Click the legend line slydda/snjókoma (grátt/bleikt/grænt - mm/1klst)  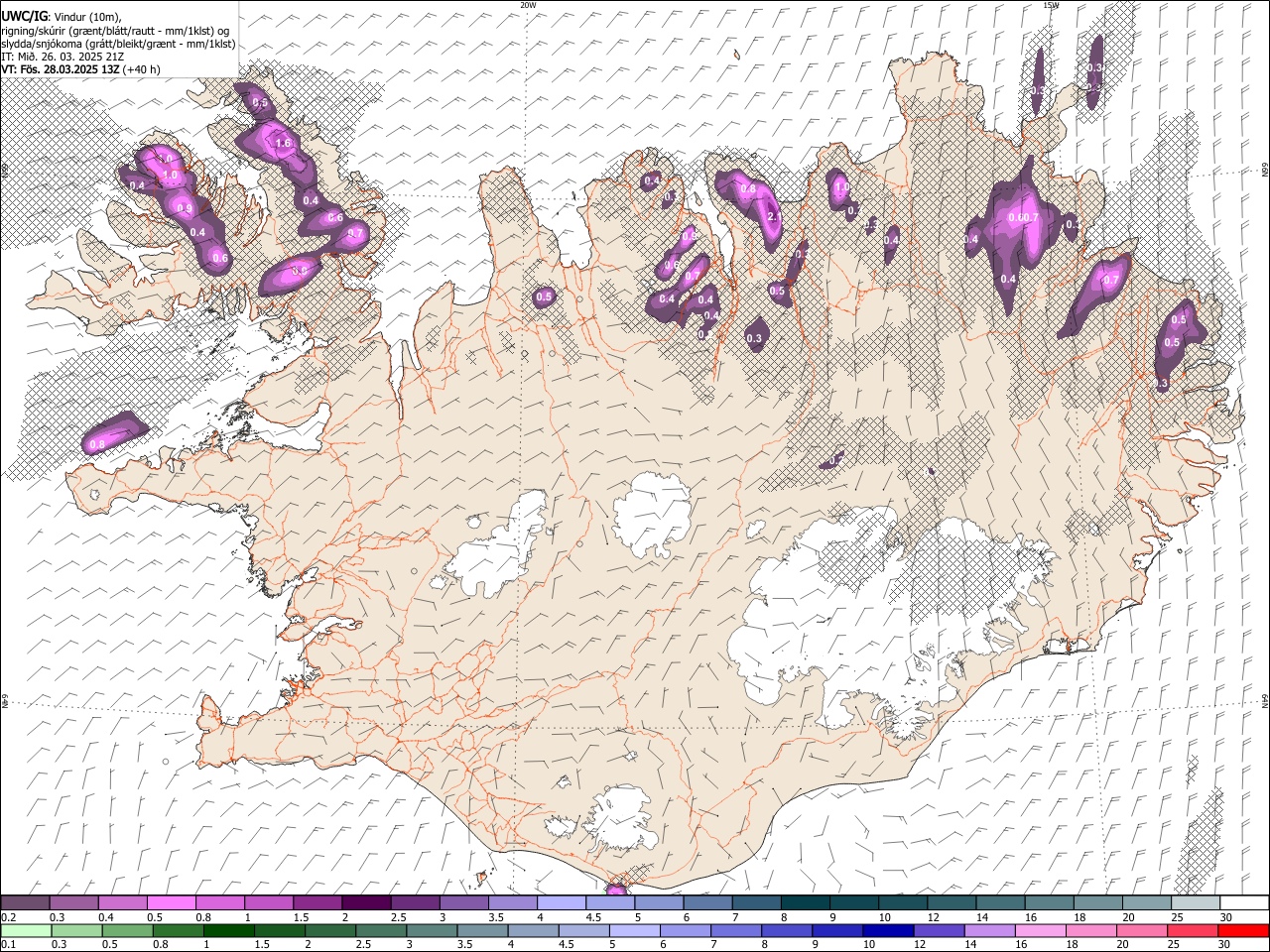119,44
